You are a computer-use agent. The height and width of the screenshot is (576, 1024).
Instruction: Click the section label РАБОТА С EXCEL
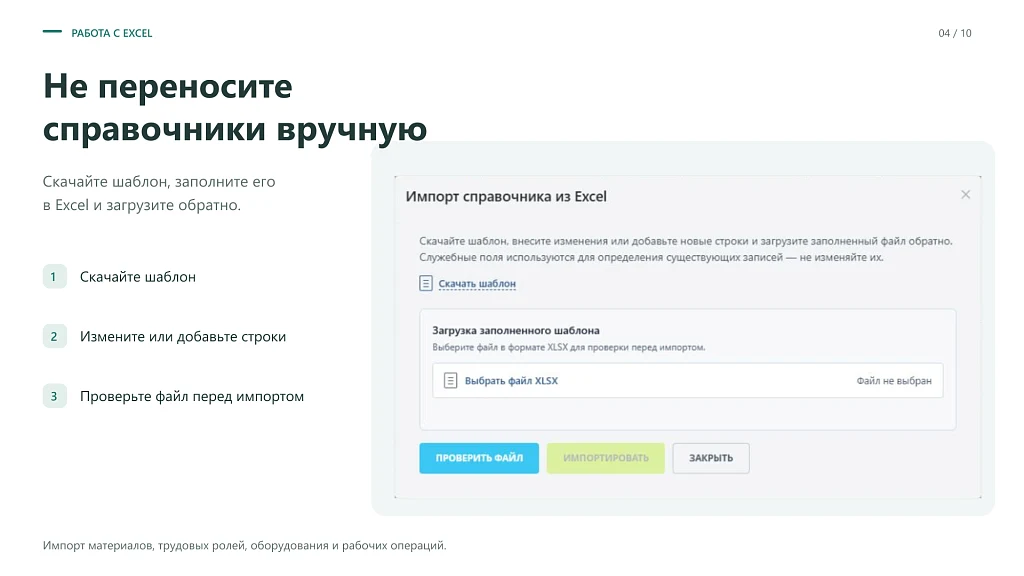[x=112, y=33]
